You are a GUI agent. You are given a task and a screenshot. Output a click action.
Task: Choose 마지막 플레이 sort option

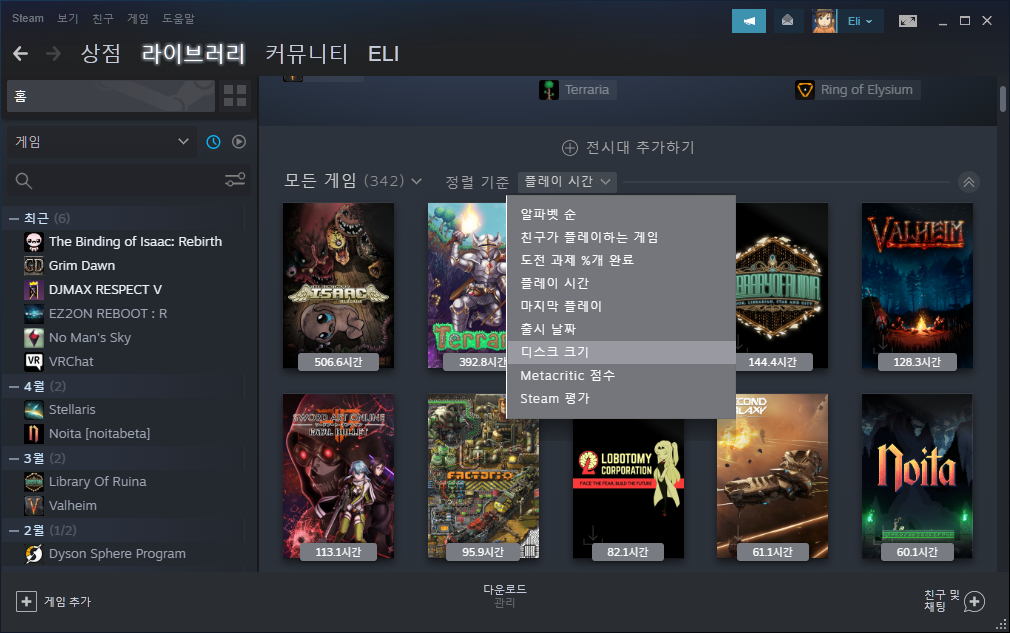[621, 307]
